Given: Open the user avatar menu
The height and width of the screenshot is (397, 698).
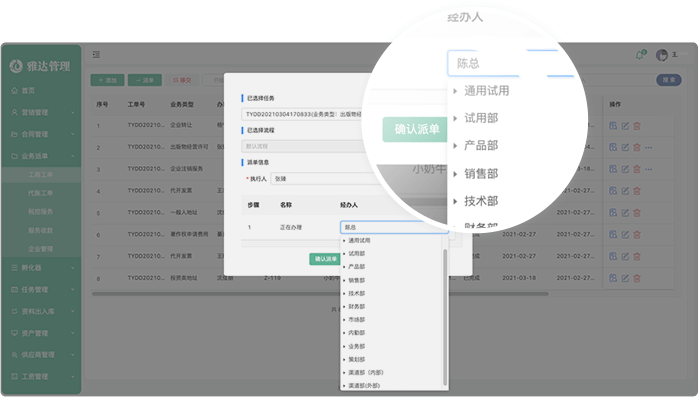Looking at the screenshot, I should 662,55.
